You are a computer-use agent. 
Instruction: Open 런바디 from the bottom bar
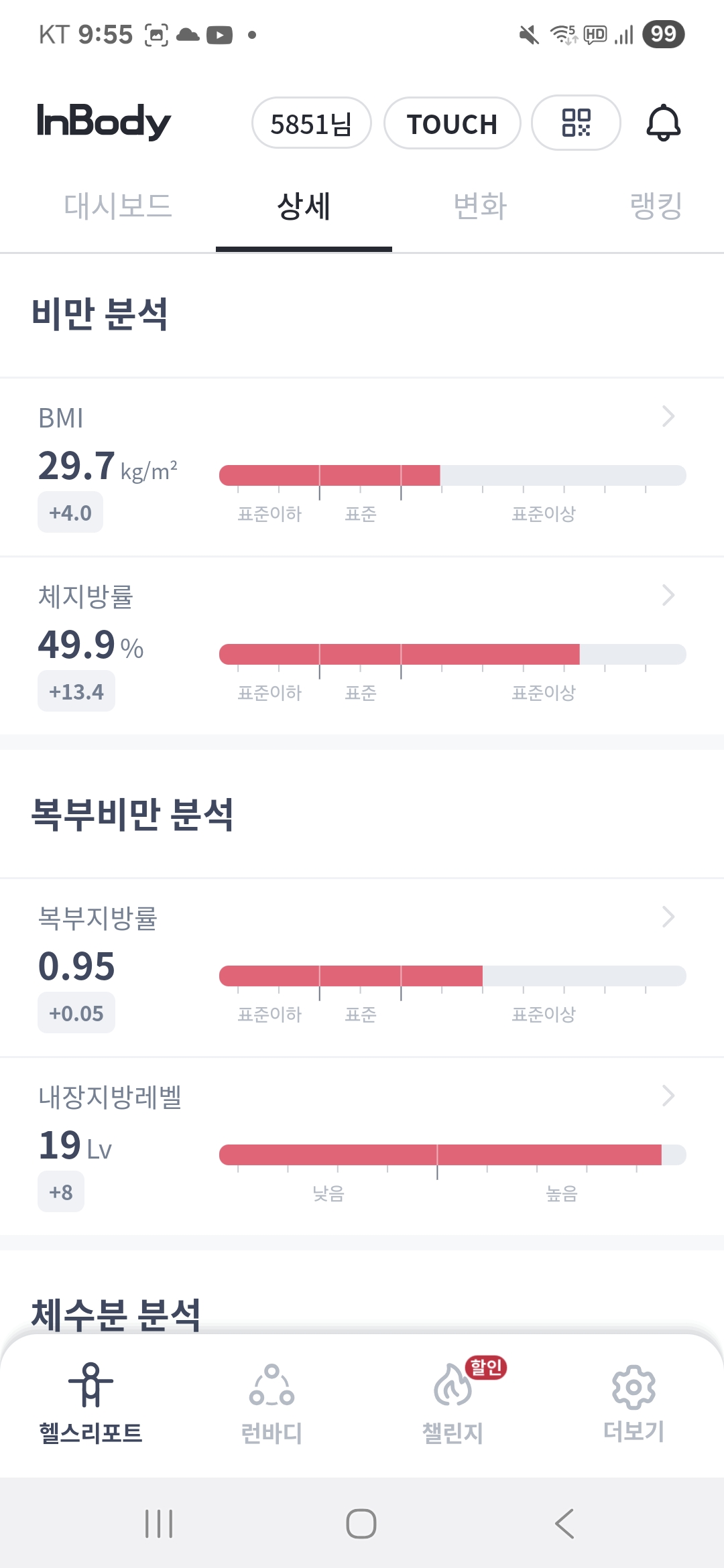271,1384
